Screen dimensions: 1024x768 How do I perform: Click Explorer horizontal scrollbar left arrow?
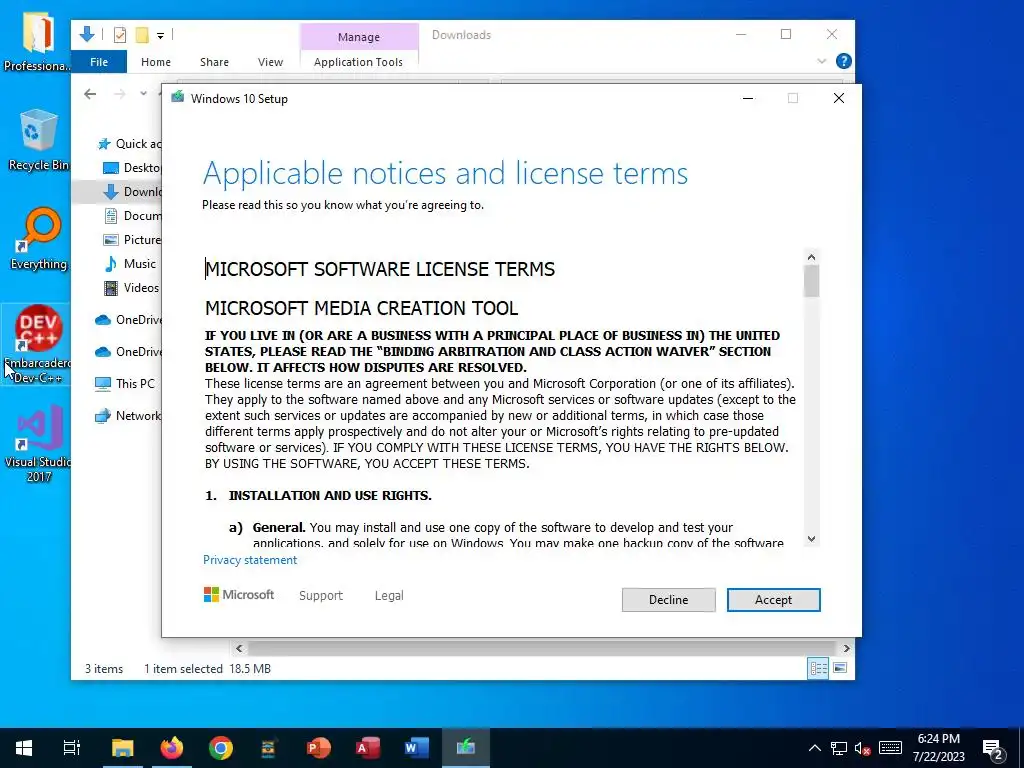239,648
